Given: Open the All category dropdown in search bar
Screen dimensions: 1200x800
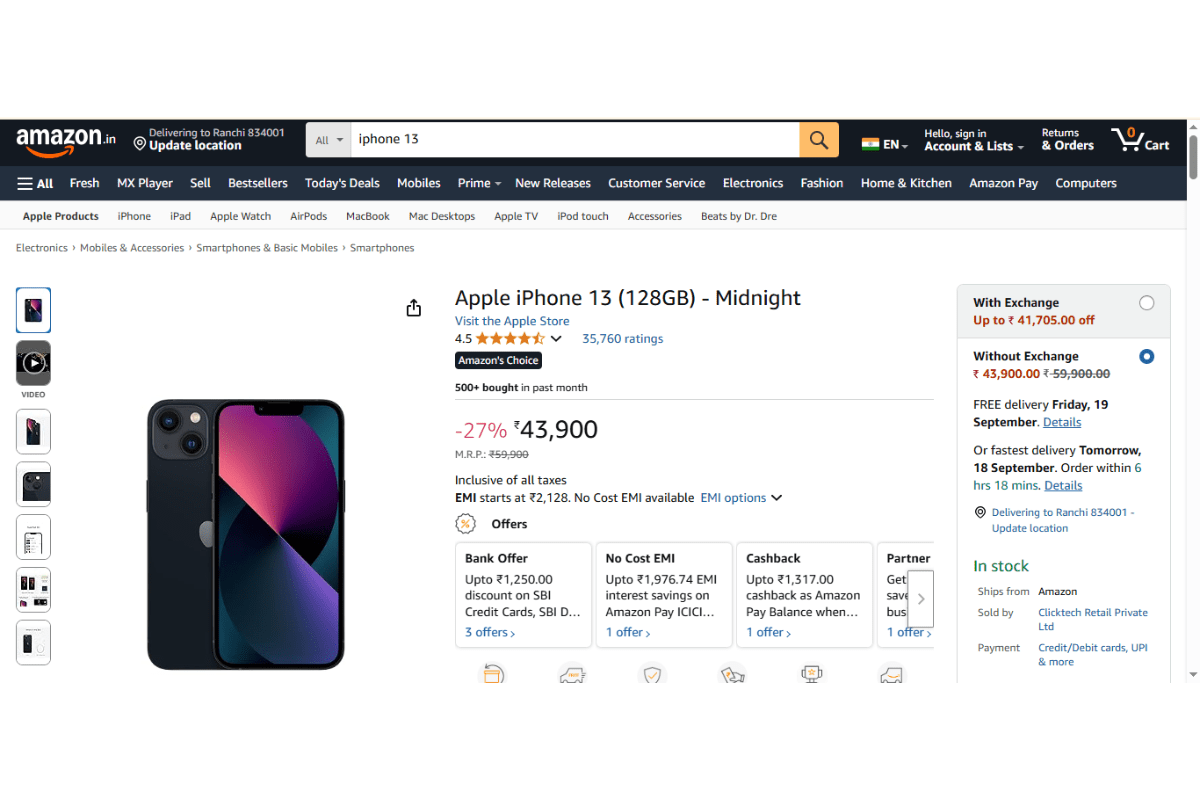Looking at the screenshot, I should pos(328,139).
